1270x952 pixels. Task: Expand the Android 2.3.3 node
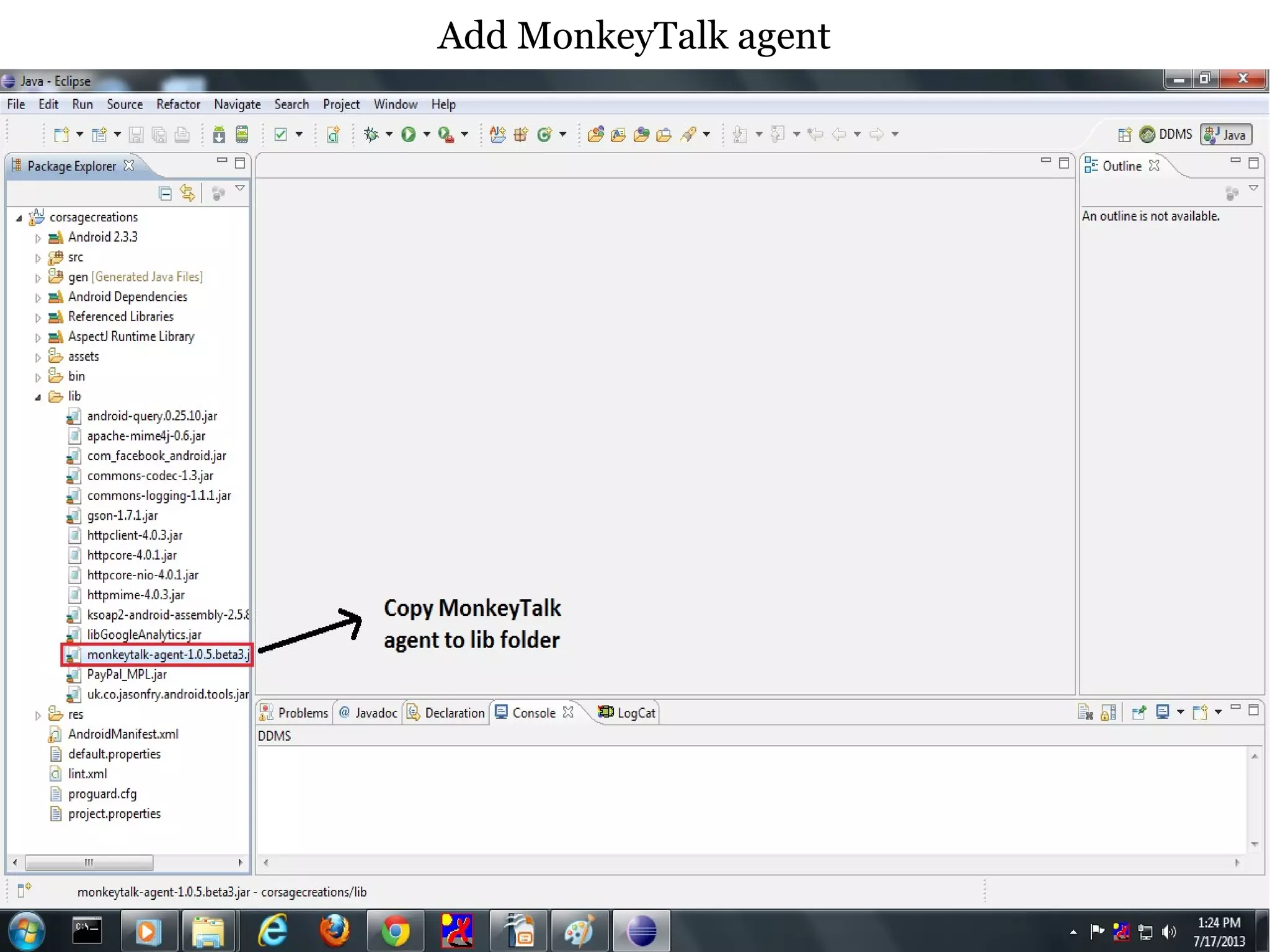click(x=38, y=238)
